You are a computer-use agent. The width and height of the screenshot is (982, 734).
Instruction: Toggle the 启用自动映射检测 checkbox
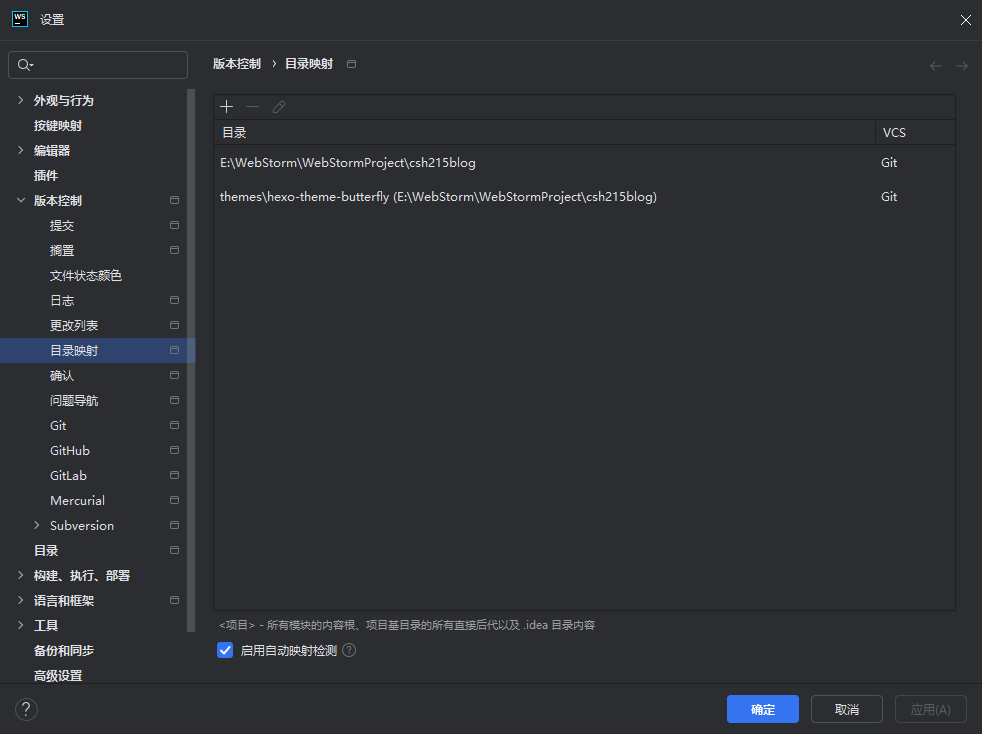pyautogui.click(x=225, y=650)
